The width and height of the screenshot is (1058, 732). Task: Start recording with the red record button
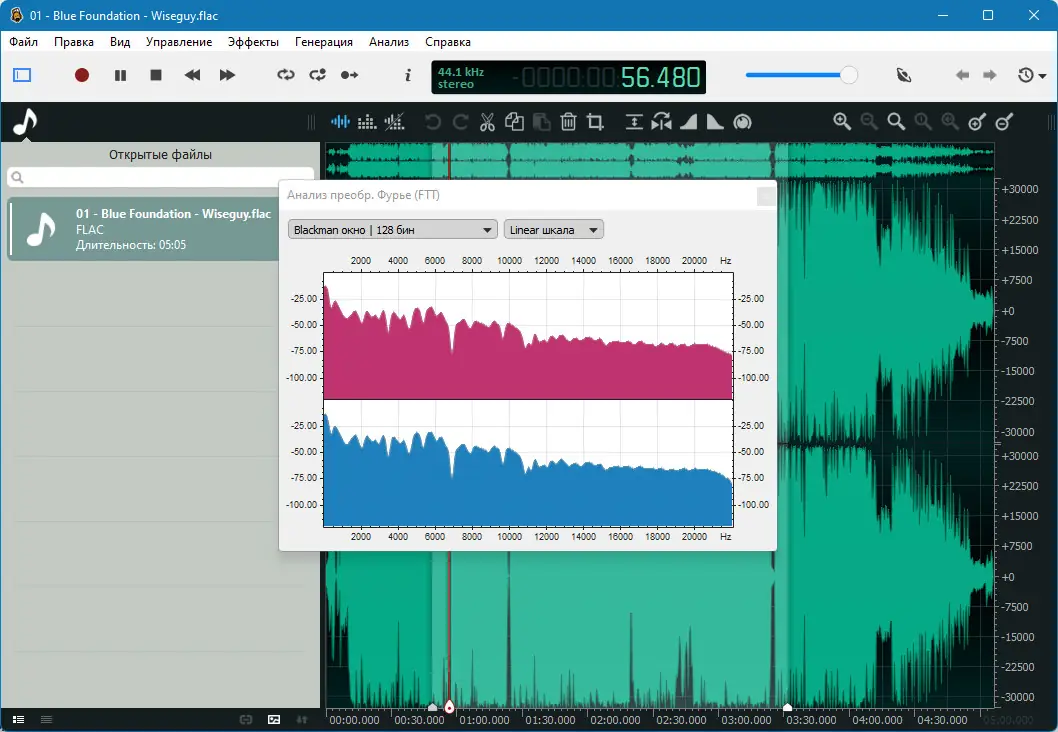click(x=82, y=75)
